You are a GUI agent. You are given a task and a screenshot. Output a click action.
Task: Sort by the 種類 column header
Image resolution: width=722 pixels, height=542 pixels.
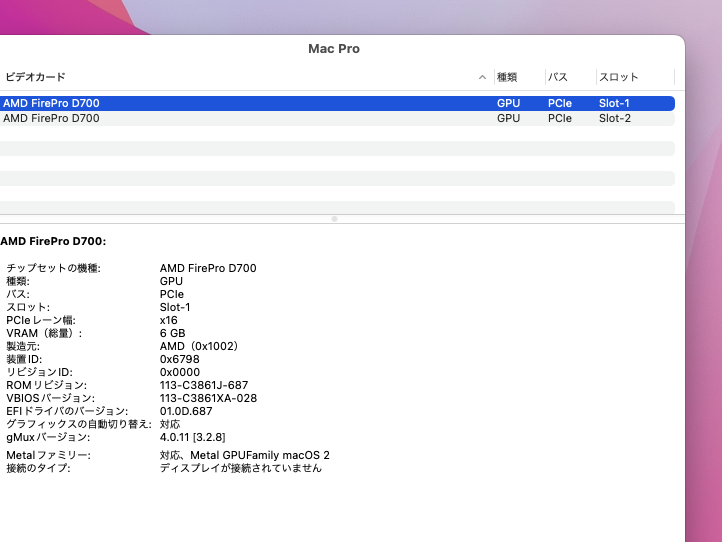pyautogui.click(x=507, y=77)
